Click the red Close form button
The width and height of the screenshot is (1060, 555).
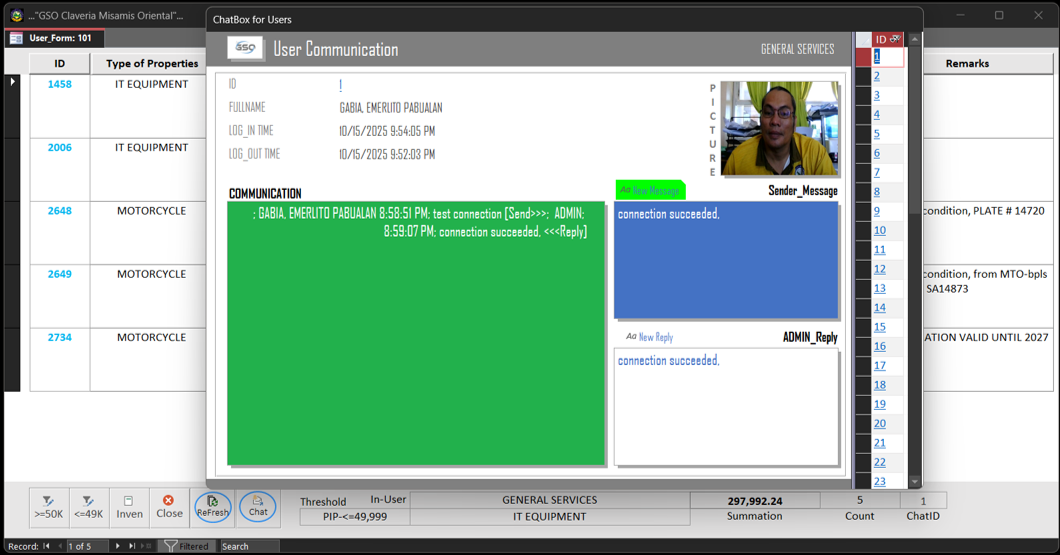(169, 506)
